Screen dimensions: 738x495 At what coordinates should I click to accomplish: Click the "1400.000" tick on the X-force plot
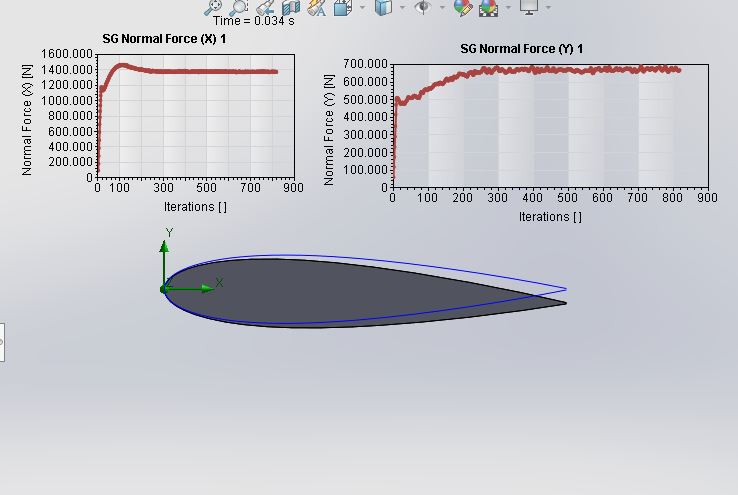66,70
